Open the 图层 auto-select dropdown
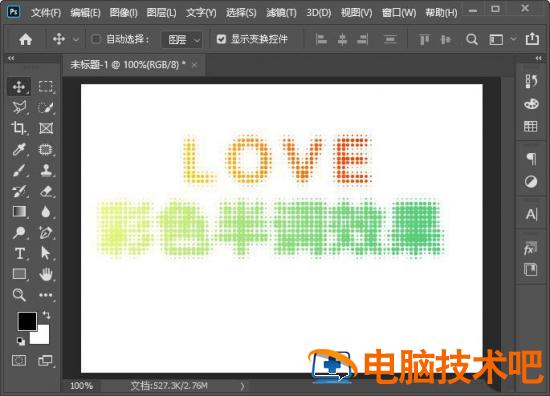The height and width of the screenshot is (396, 550). (182, 39)
